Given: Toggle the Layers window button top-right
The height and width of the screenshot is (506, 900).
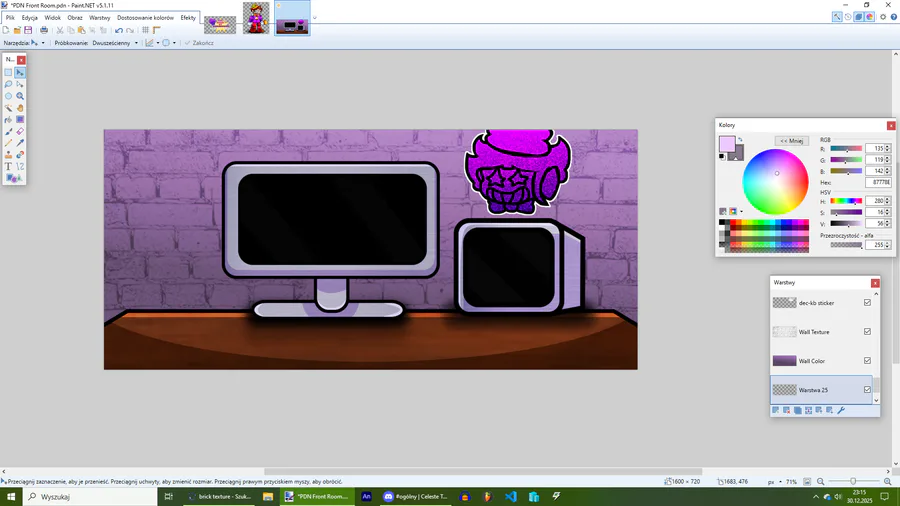Looking at the screenshot, I should pyautogui.click(x=859, y=17).
